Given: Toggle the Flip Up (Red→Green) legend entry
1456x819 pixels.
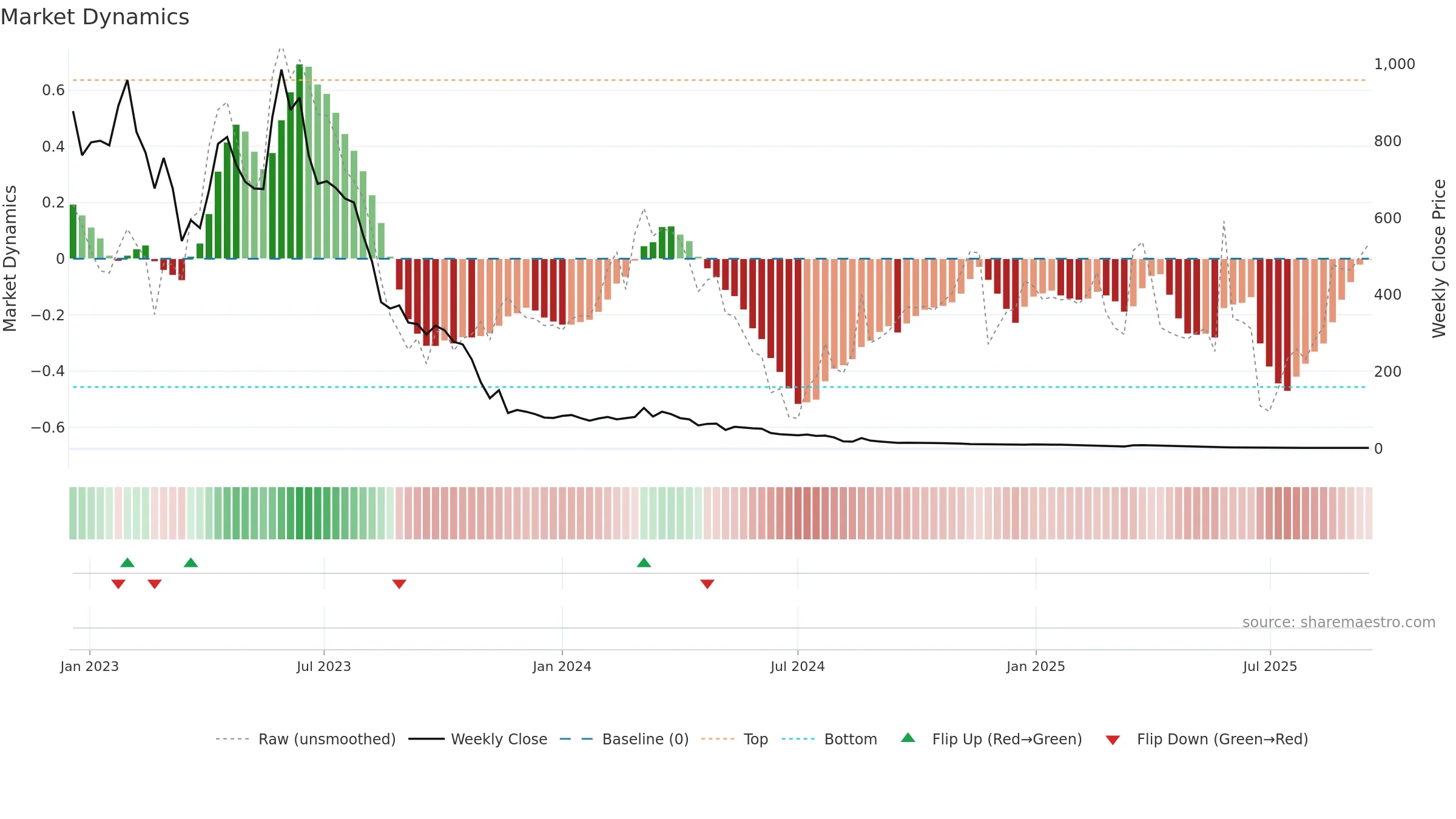Looking at the screenshot, I should [x=991, y=739].
